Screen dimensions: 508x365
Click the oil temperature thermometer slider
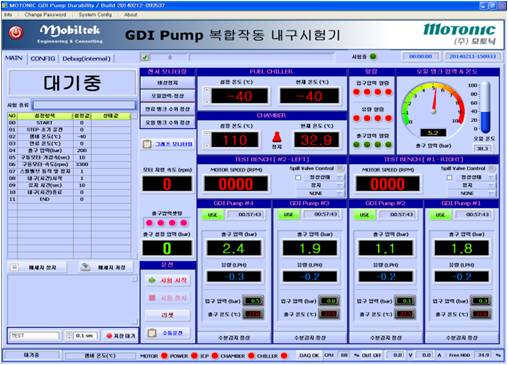[x=485, y=108]
